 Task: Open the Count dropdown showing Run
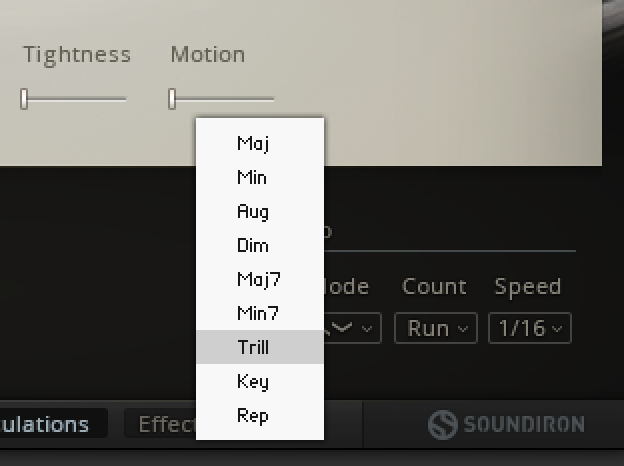click(x=434, y=328)
